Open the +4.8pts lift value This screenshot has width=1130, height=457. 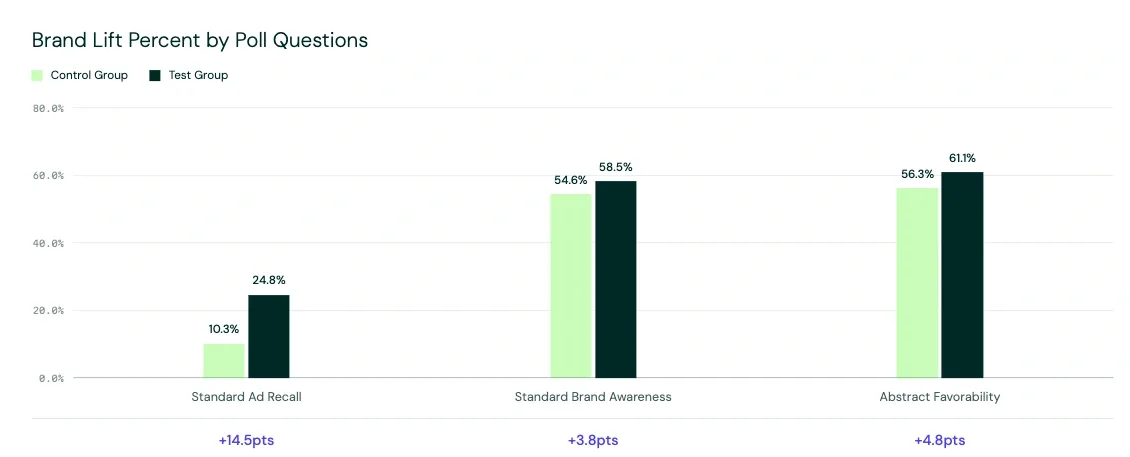click(x=940, y=440)
